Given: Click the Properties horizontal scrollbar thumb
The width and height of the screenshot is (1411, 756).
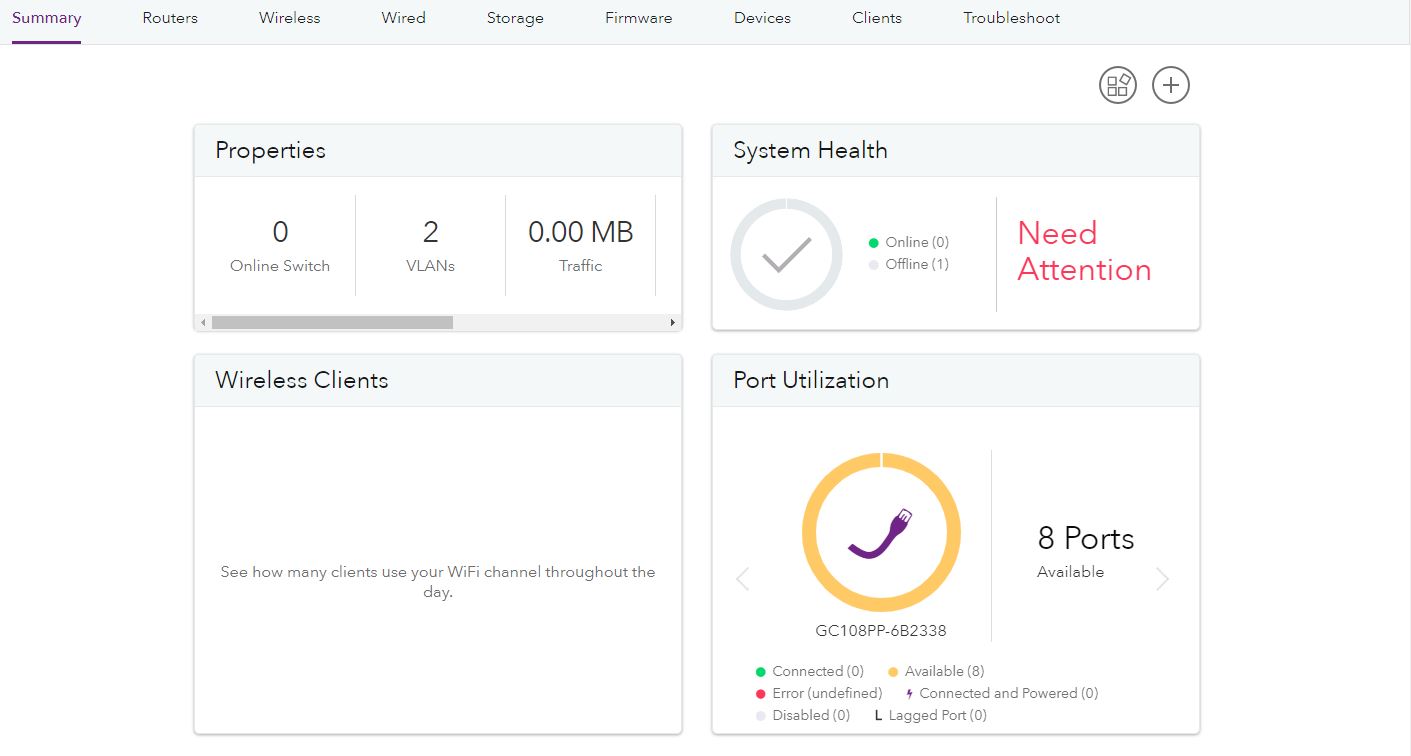Looking at the screenshot, I should 332,323.
